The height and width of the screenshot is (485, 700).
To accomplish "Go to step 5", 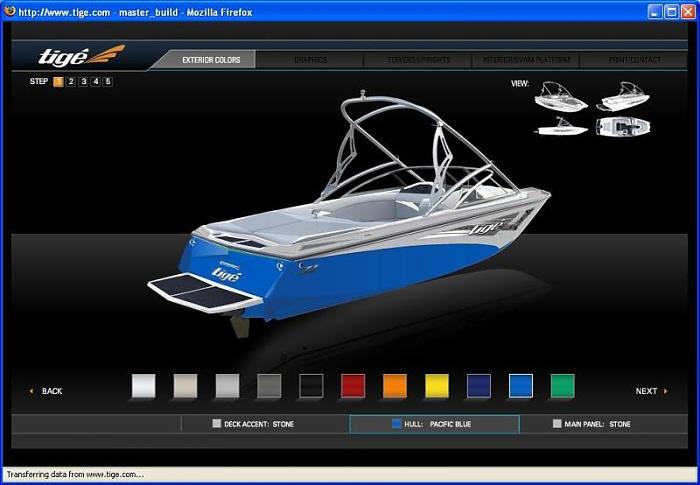I will point(107,82).
